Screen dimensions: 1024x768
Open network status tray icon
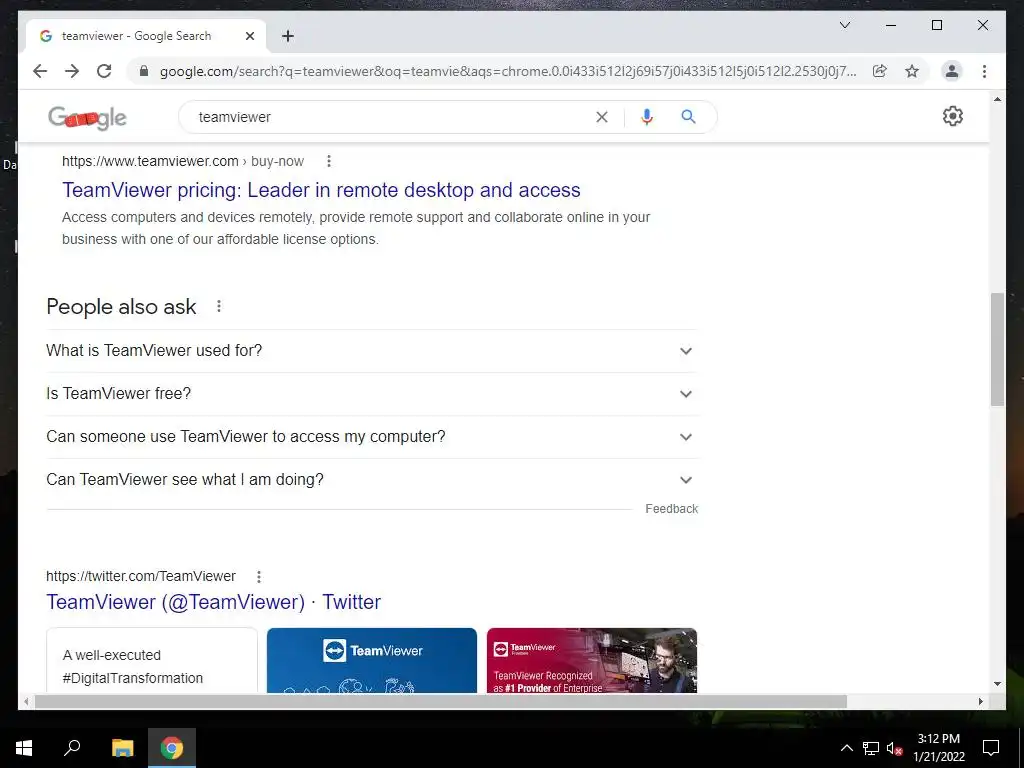pyautogui.click(x=871, y=748)
